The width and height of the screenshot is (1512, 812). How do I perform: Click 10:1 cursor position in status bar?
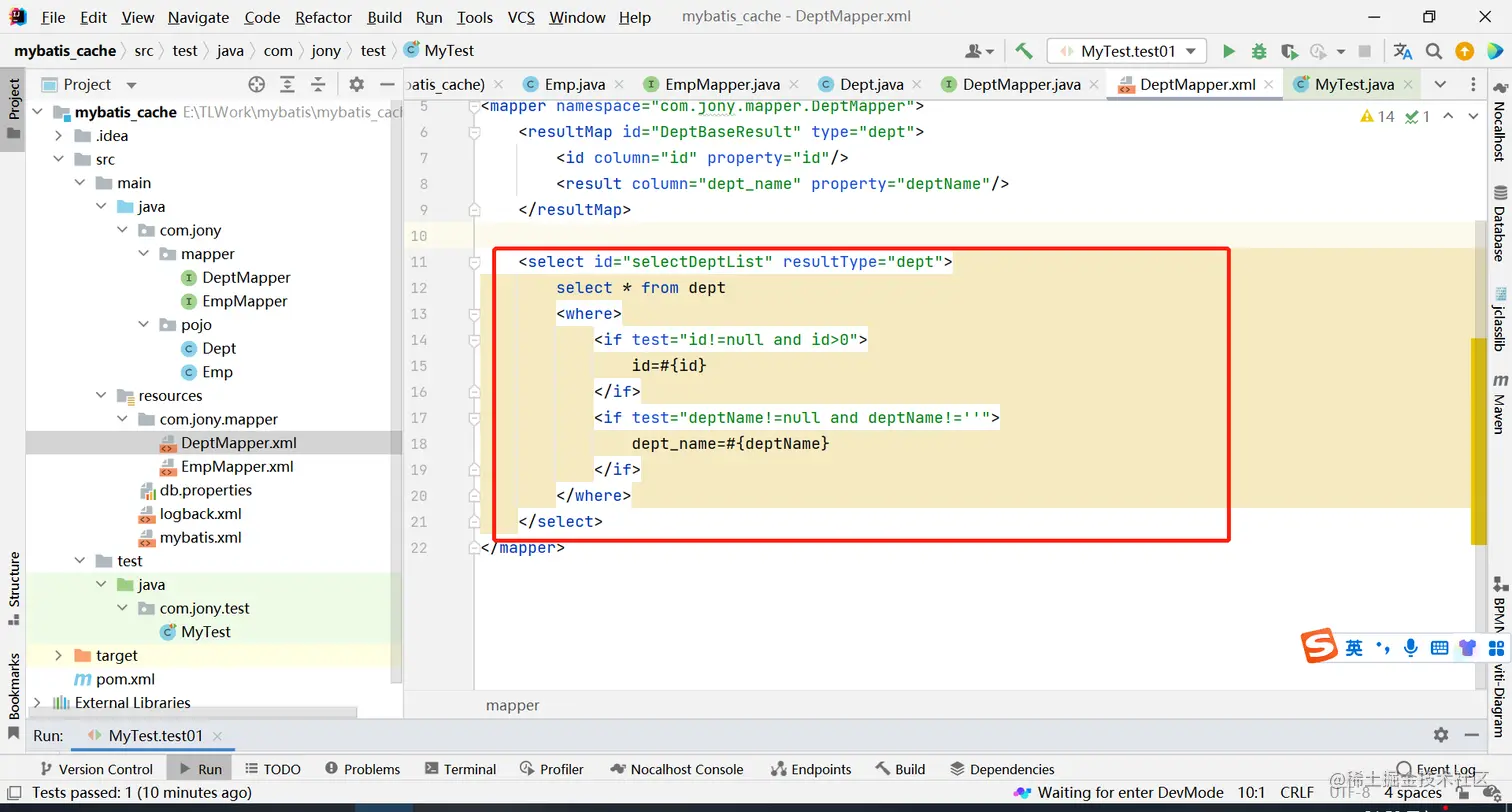(1251, 792)
